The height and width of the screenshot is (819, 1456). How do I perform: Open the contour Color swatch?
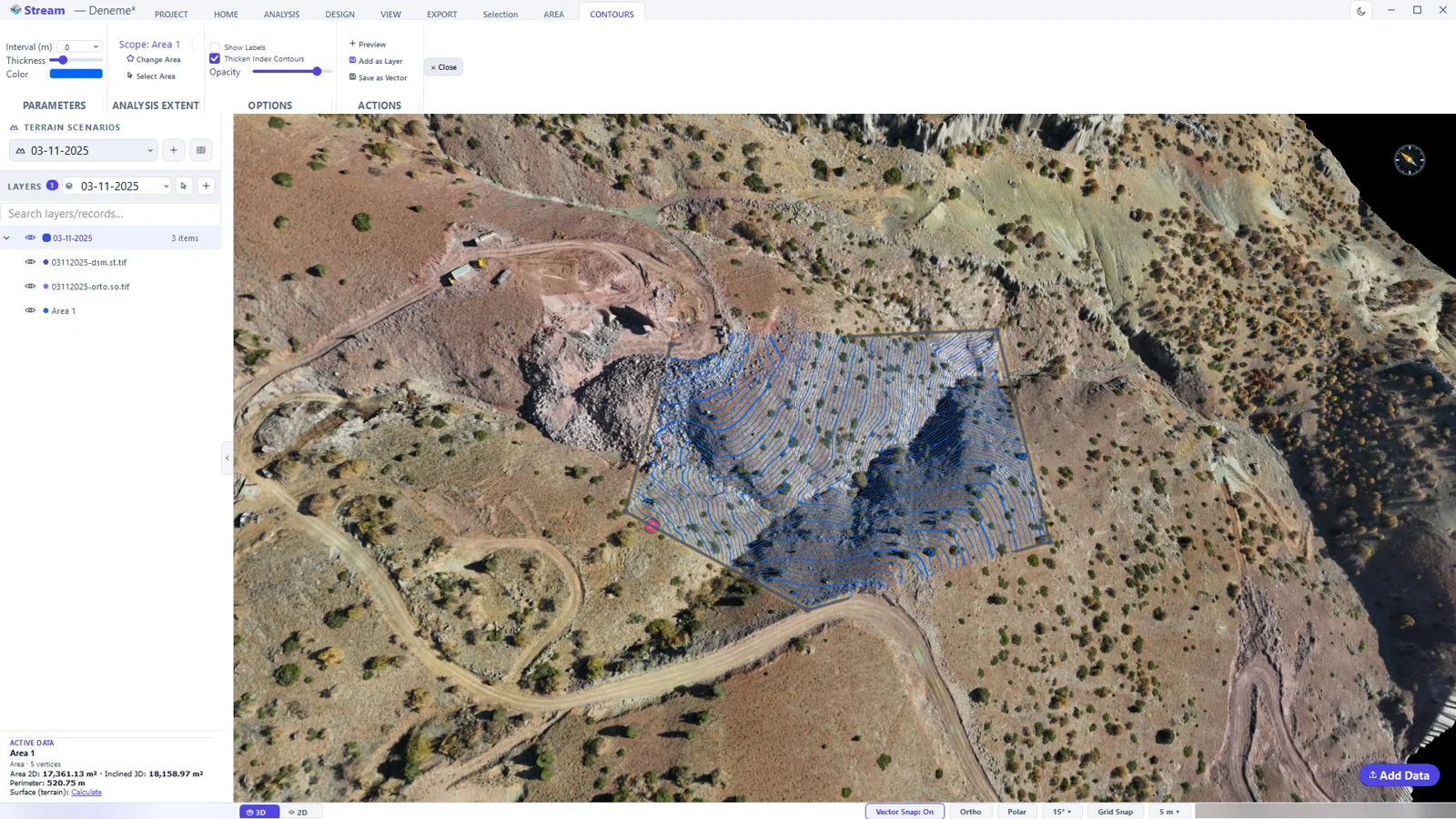coord(76,74)
